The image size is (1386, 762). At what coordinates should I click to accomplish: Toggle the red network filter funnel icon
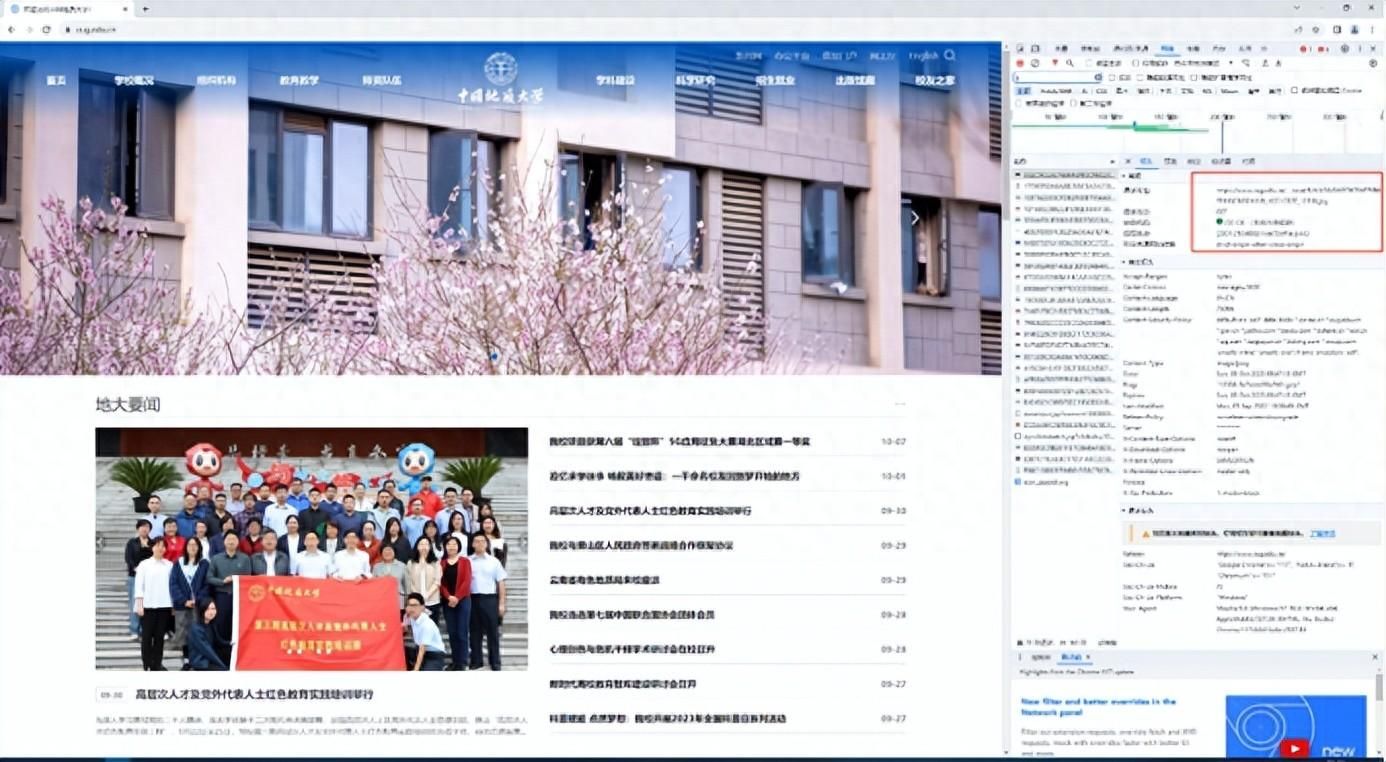click(1053, 62)
